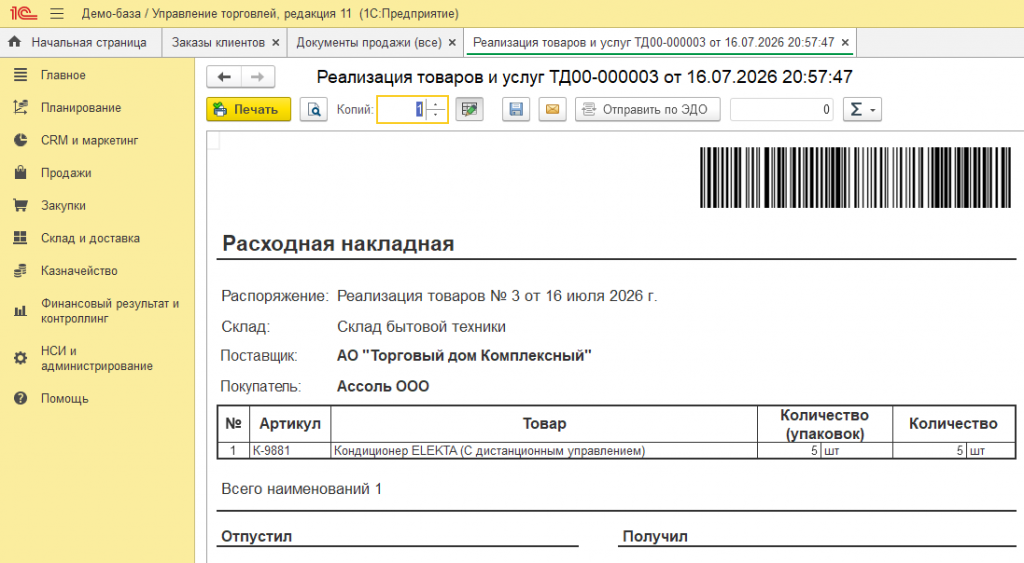The height and width of the screenshot is (563, 1024).
Task: Click the Главное list icon
Action: coord(21,75)
